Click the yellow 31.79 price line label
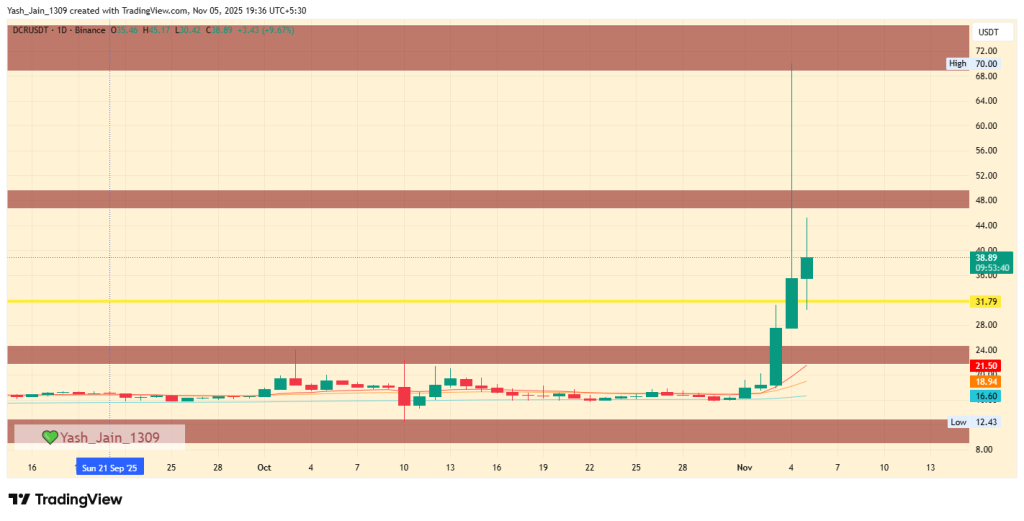The image size is (1024, 521). click(986, 301)
